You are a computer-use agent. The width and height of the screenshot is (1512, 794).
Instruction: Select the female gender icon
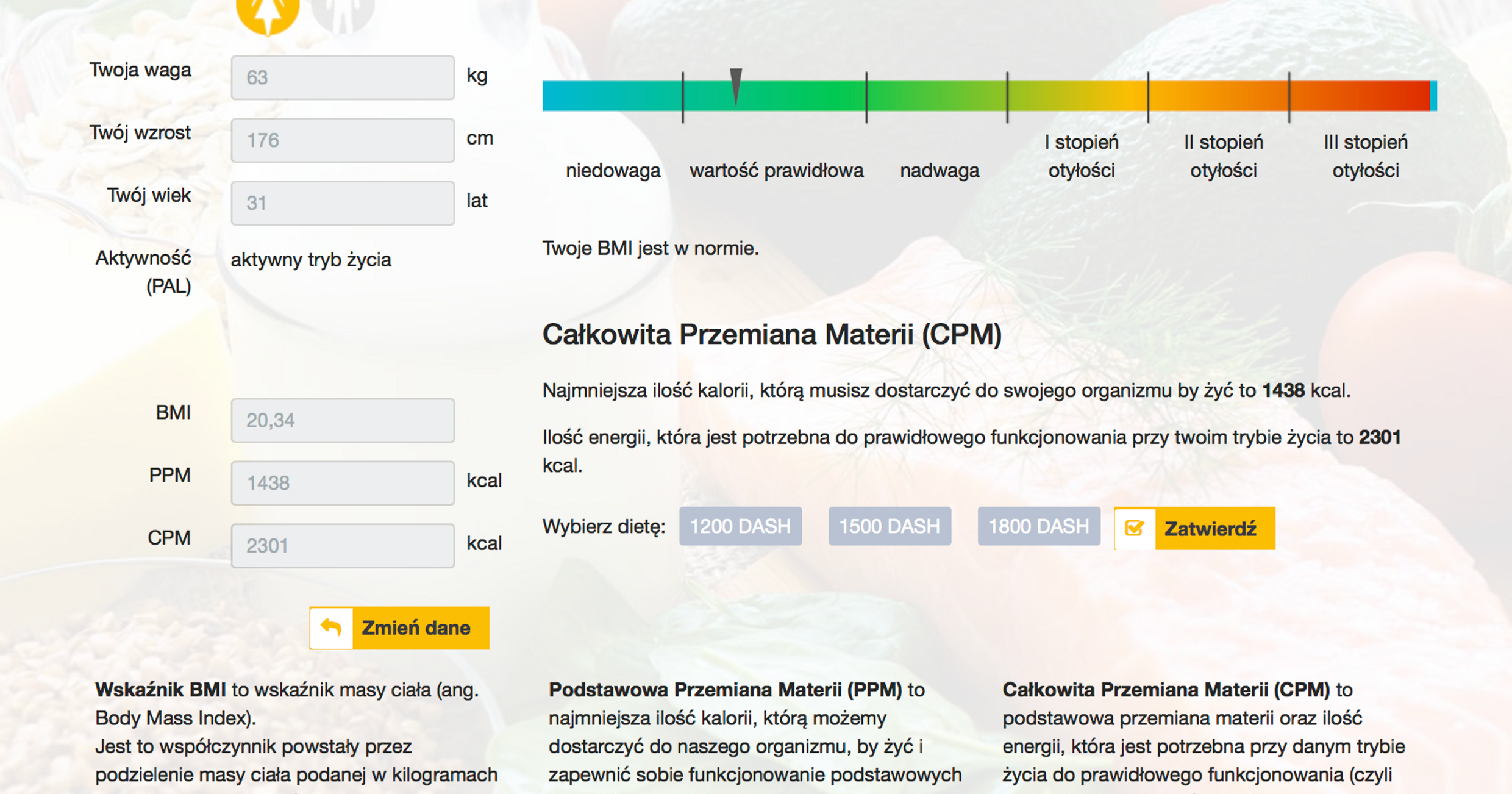268,13
